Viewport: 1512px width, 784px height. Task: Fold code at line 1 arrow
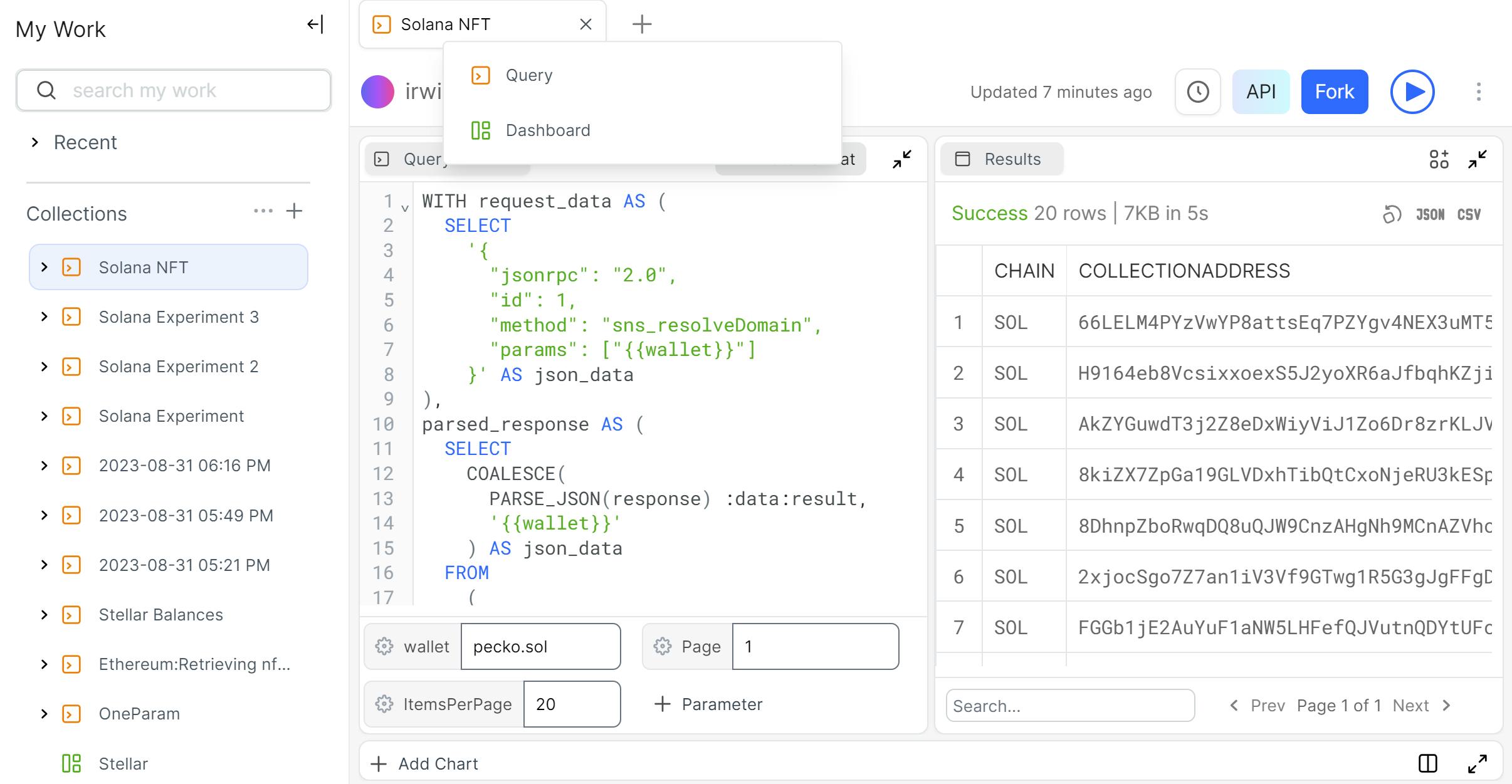tap(405, 207)
